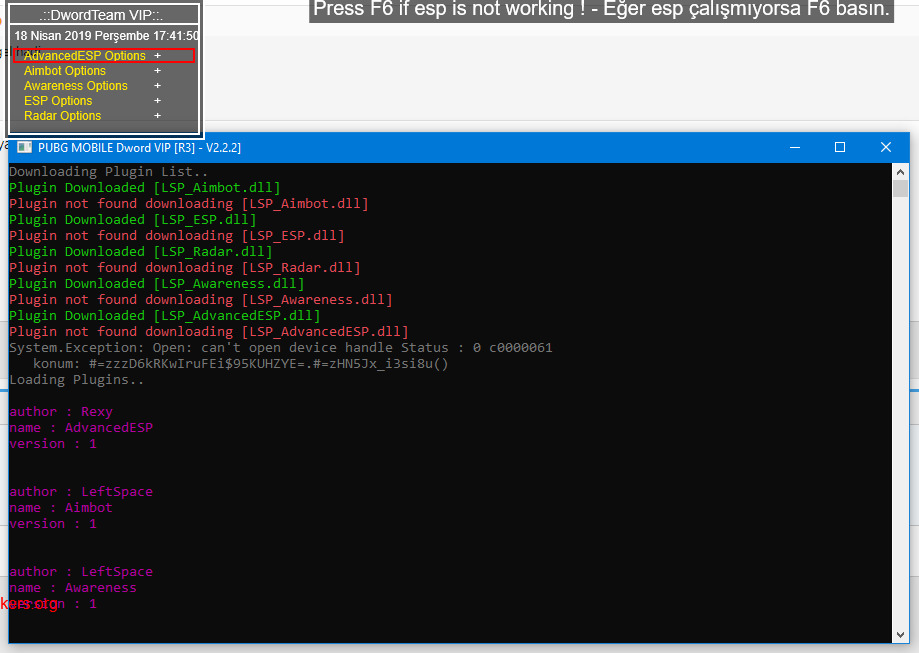This screenshot has width=919, height=653.
Task: Open the Radar Options menu entry
Action: coord(62,116)
